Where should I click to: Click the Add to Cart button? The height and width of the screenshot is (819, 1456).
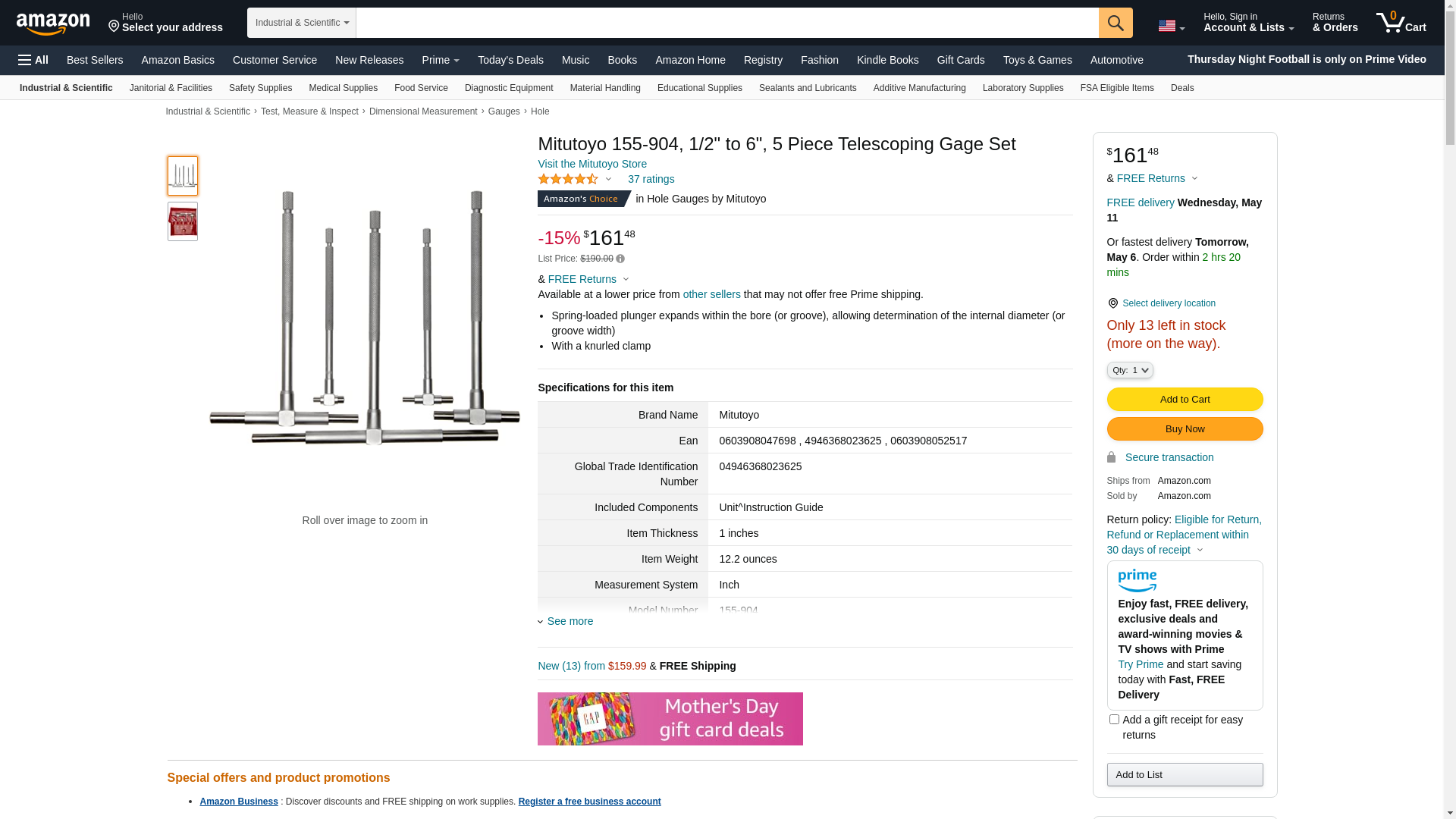tap(1185, 400)
